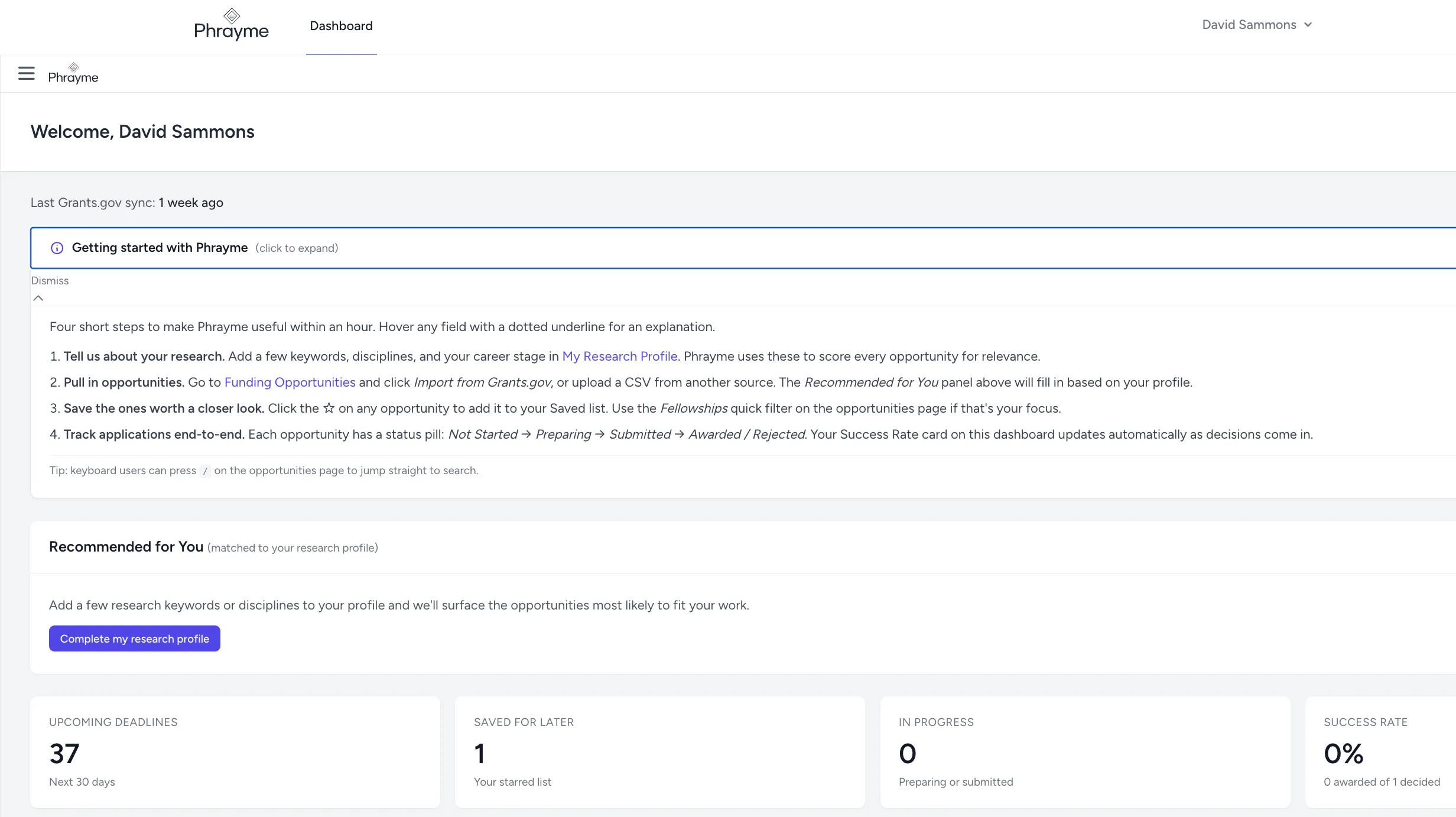Expand the Getting started with Phrayme header
This screenshot has width=1456, height=817.
[743, 248]
